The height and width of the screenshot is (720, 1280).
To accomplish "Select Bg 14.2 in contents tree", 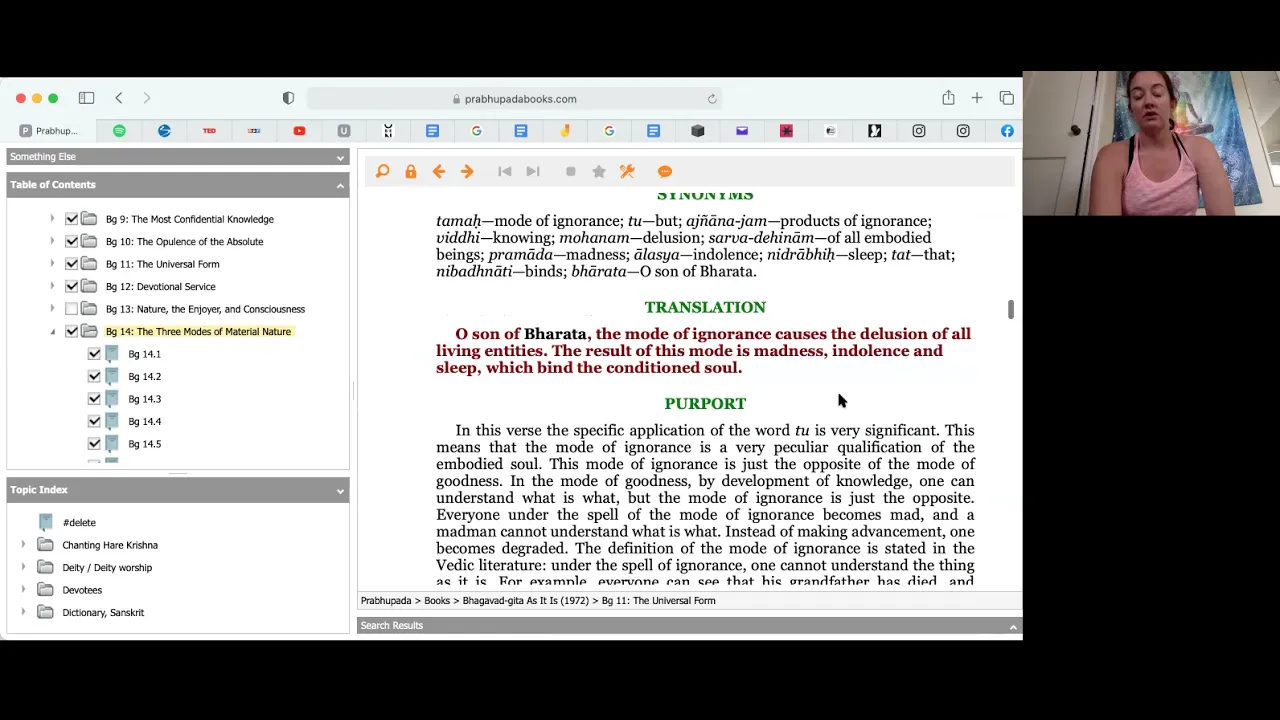I will click(144, 377).
